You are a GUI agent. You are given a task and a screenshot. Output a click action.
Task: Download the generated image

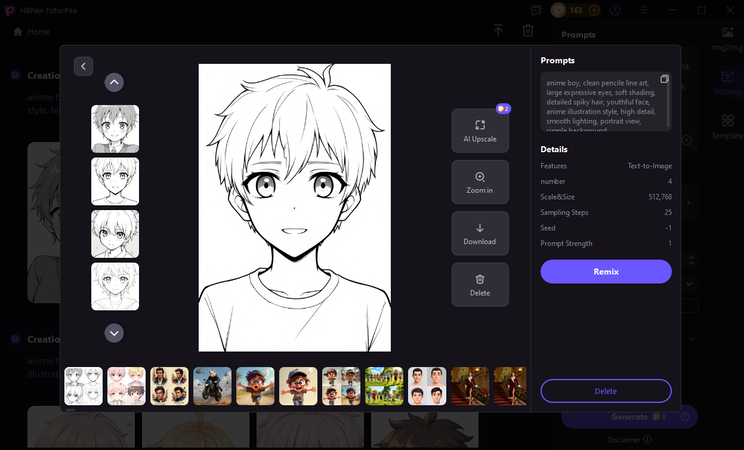[480, 234]
